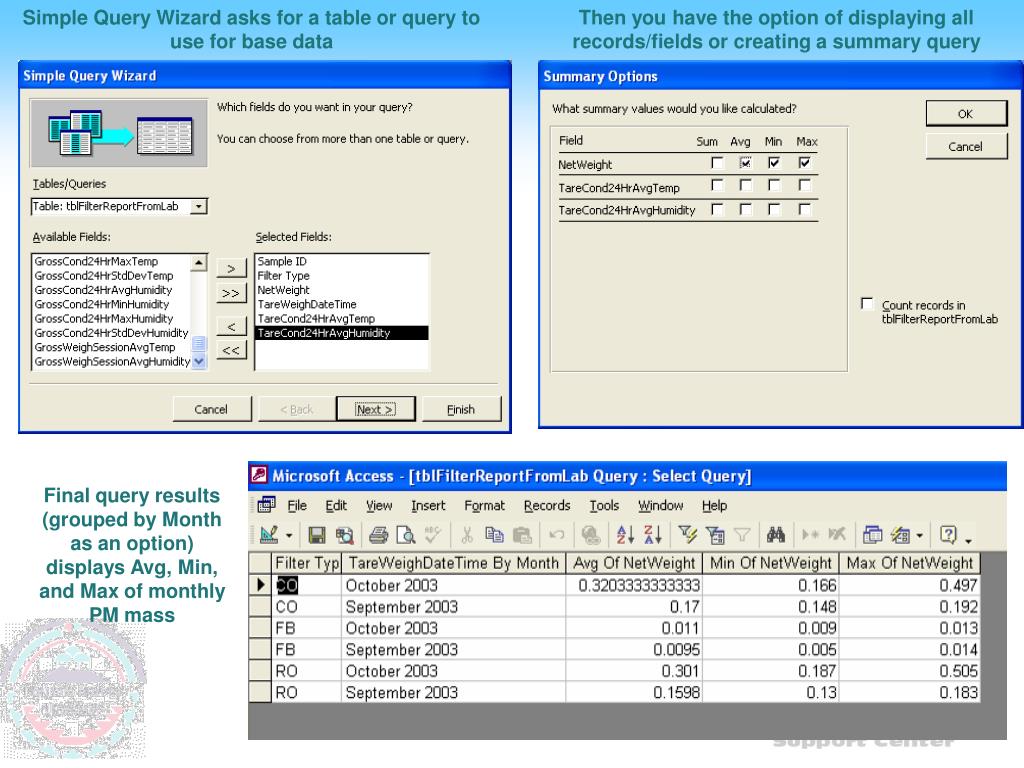
Task: Click Next > in Simple Query Wizard
Action: (376, 409)
